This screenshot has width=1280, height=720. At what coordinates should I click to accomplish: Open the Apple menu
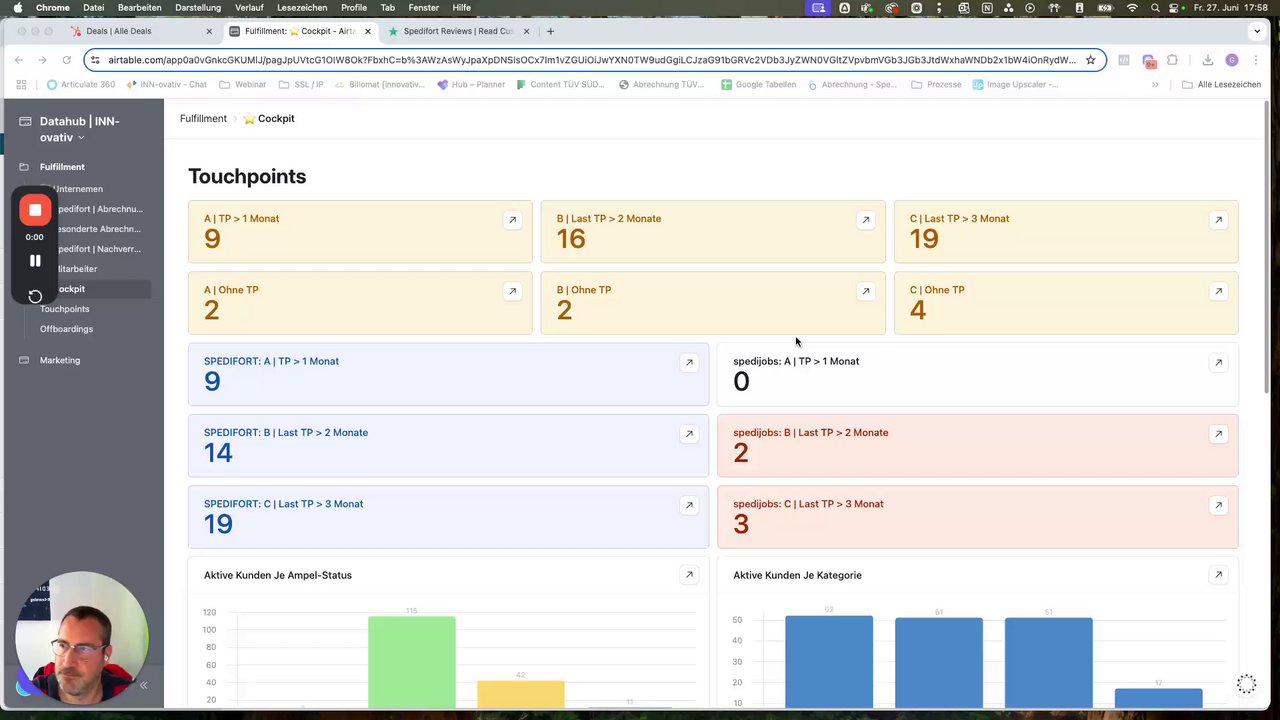17,8
